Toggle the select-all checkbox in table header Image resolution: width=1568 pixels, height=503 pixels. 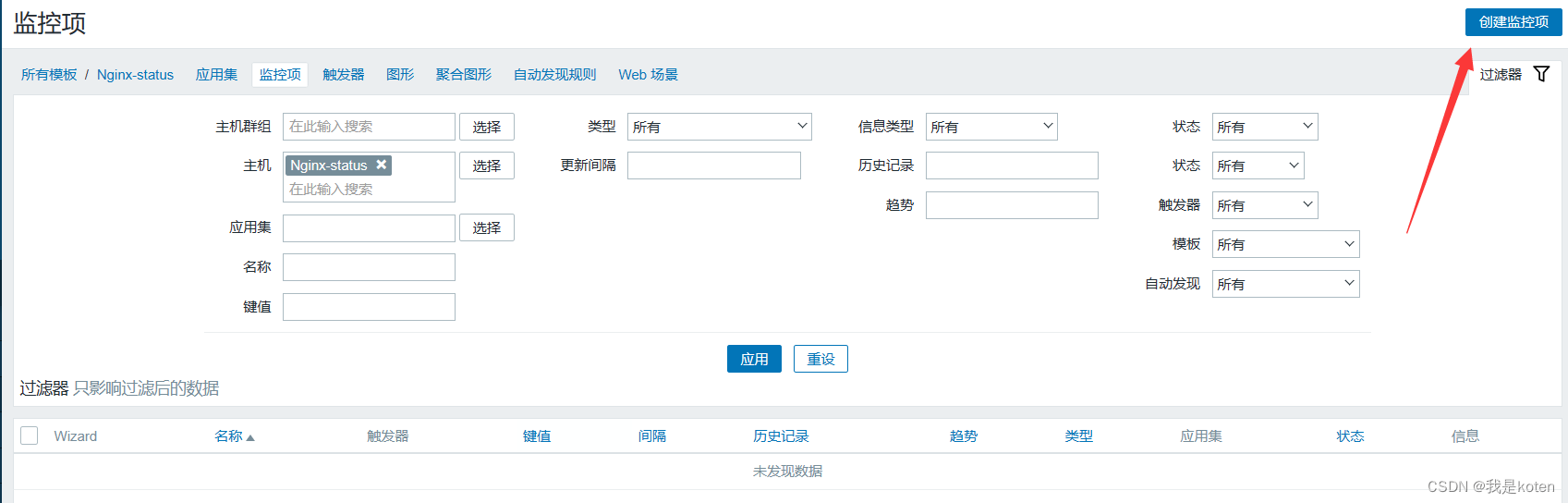(x=30, y=436)
